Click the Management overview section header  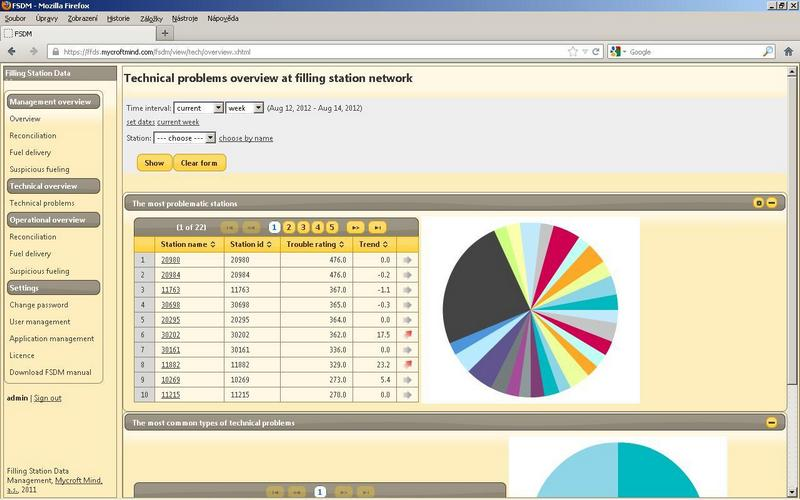click(53, 102)
